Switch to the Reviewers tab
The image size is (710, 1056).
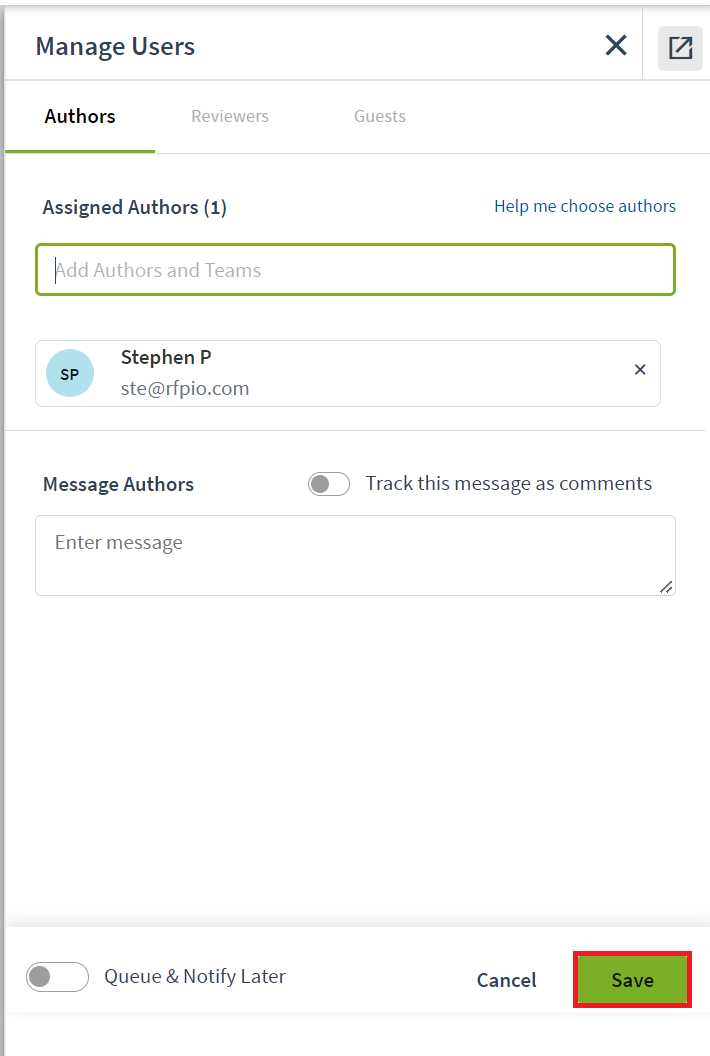230,117
